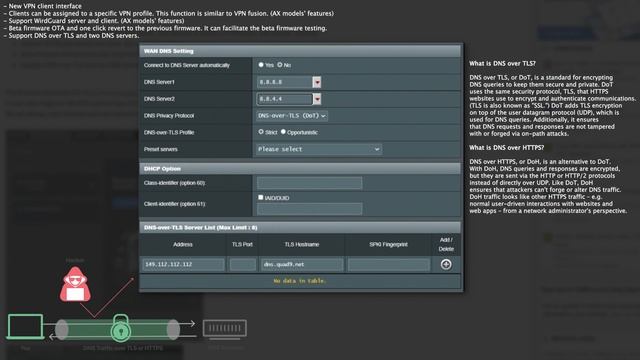Click the TLS Port column header
640x360 pixels.
tap(242, 244)
